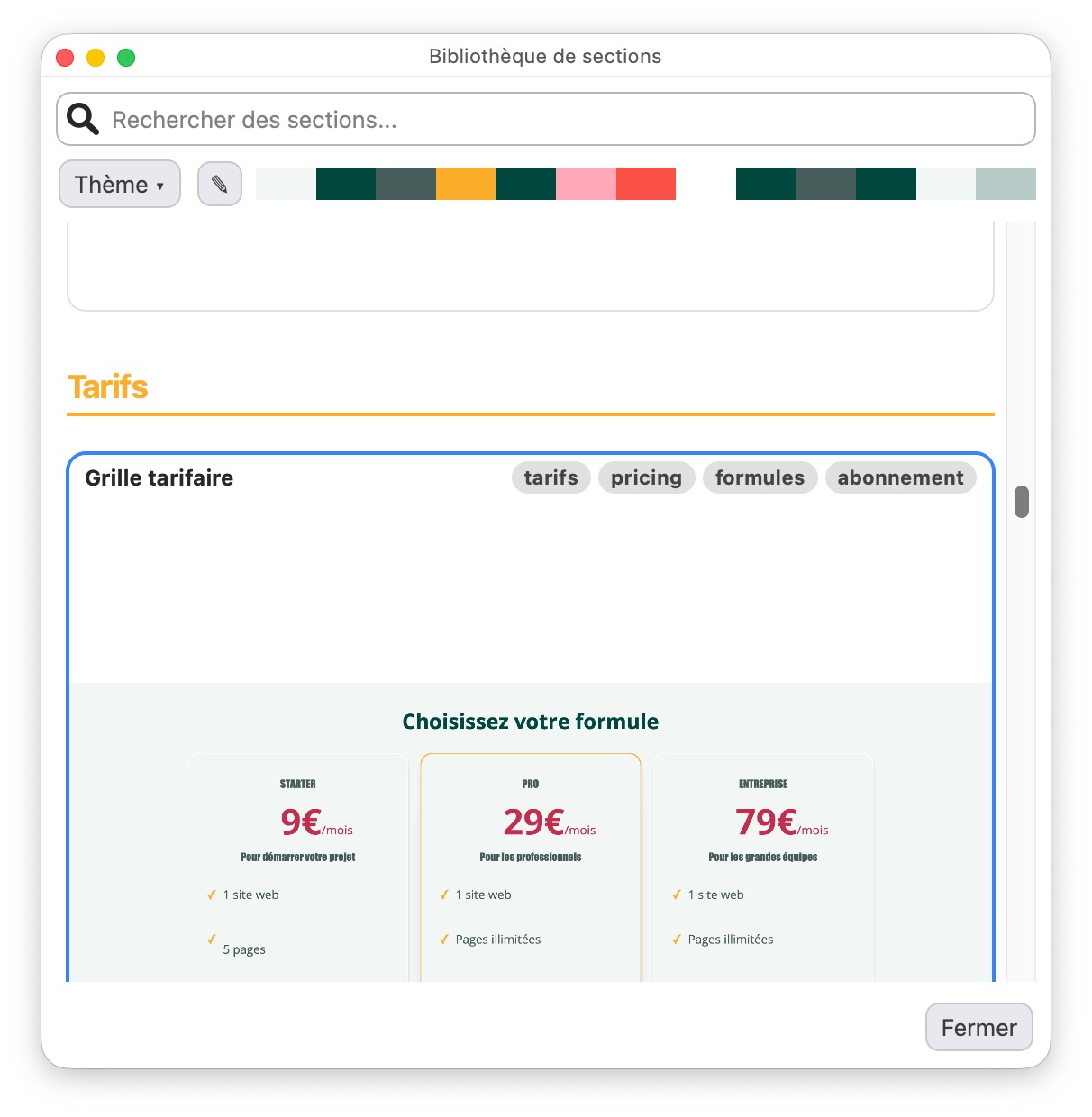Open the Thème dropdown

120,184
